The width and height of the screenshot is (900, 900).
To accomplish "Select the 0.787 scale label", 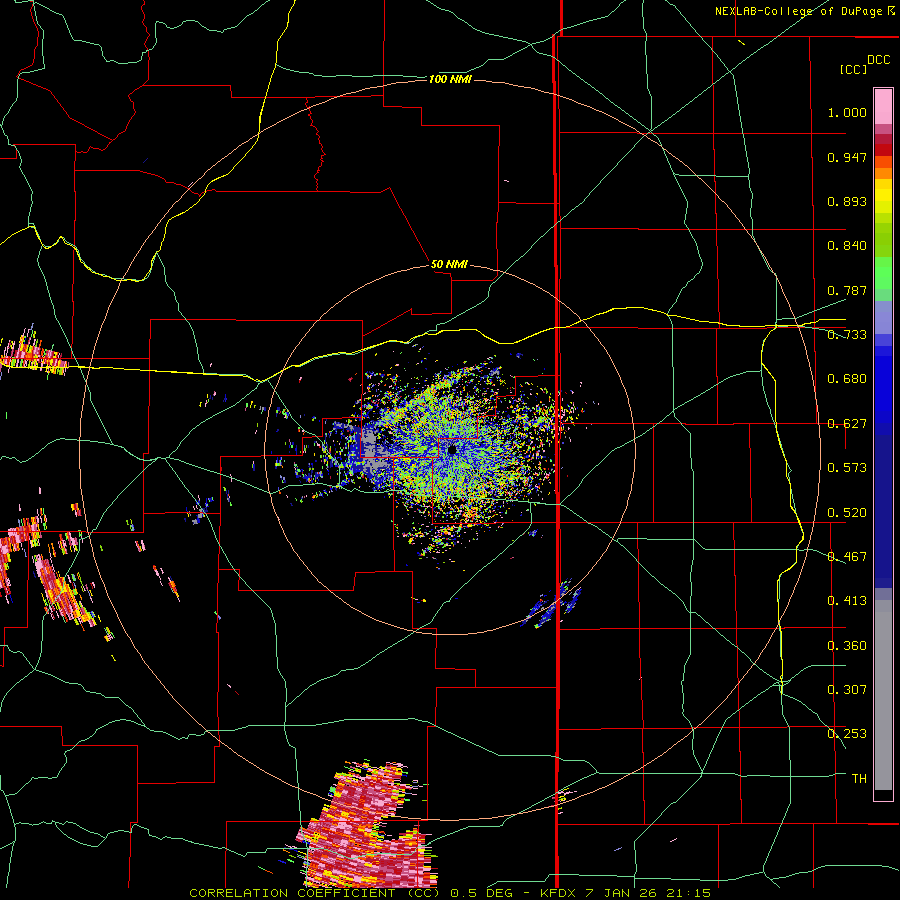I will tap(847, 290).
